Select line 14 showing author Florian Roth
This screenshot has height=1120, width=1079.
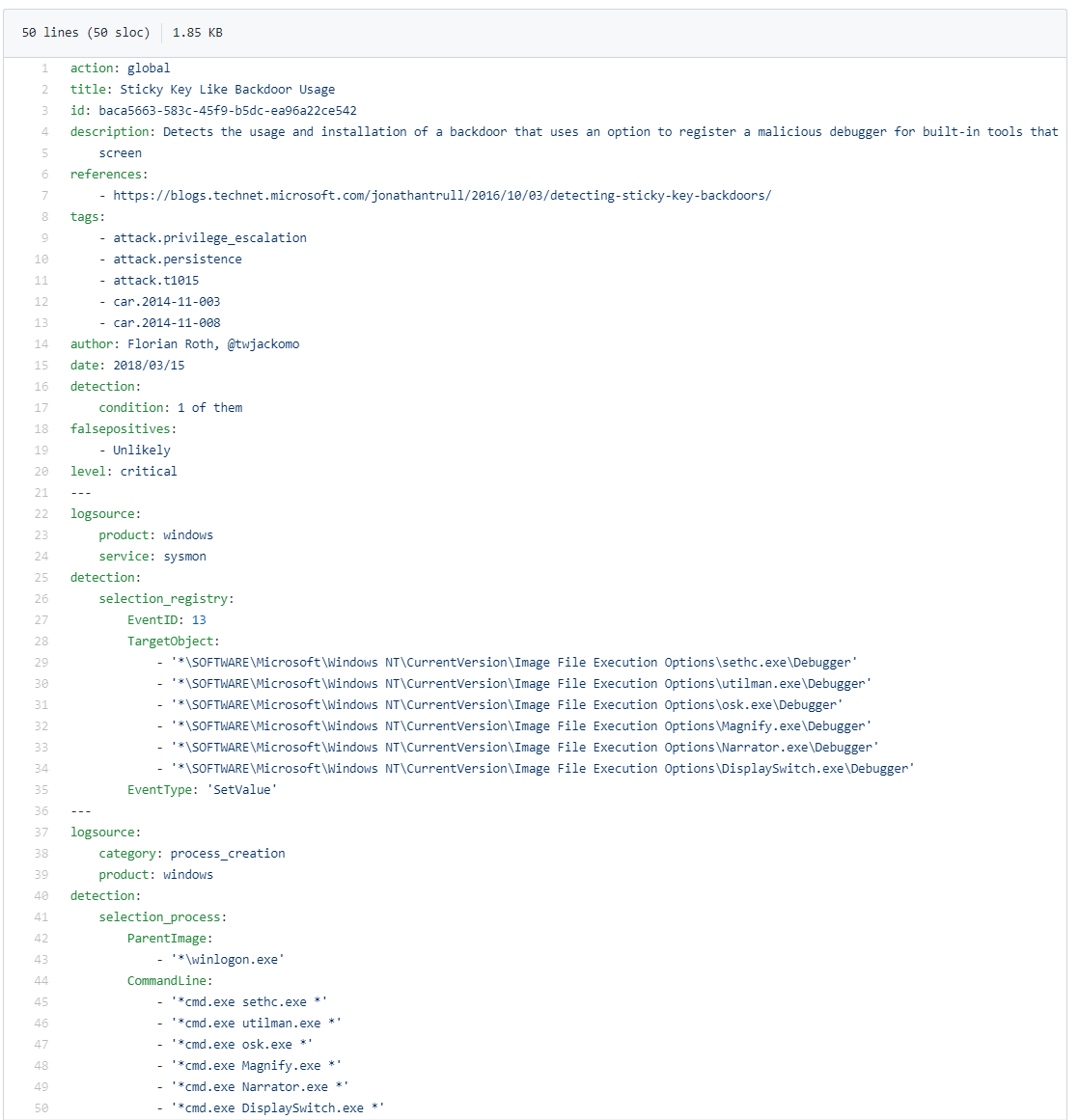click(x=43, y=343)
